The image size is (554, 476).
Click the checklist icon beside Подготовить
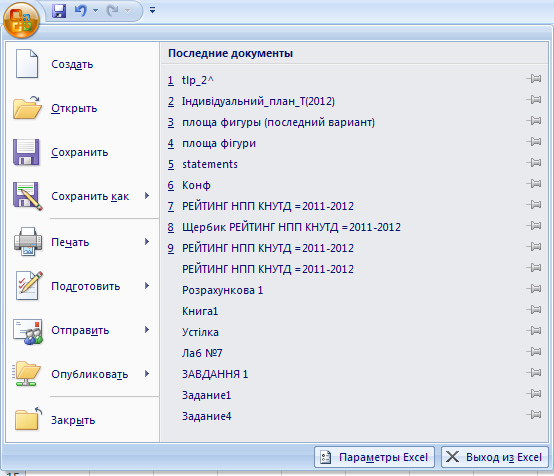[29, 286]
